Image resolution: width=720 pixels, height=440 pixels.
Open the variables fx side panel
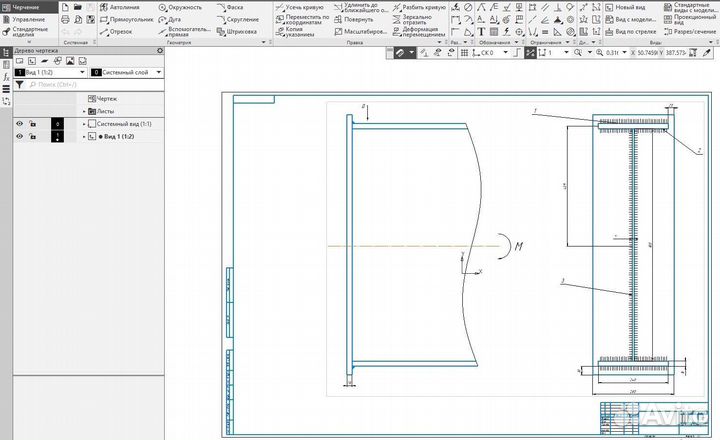(6, 76)
